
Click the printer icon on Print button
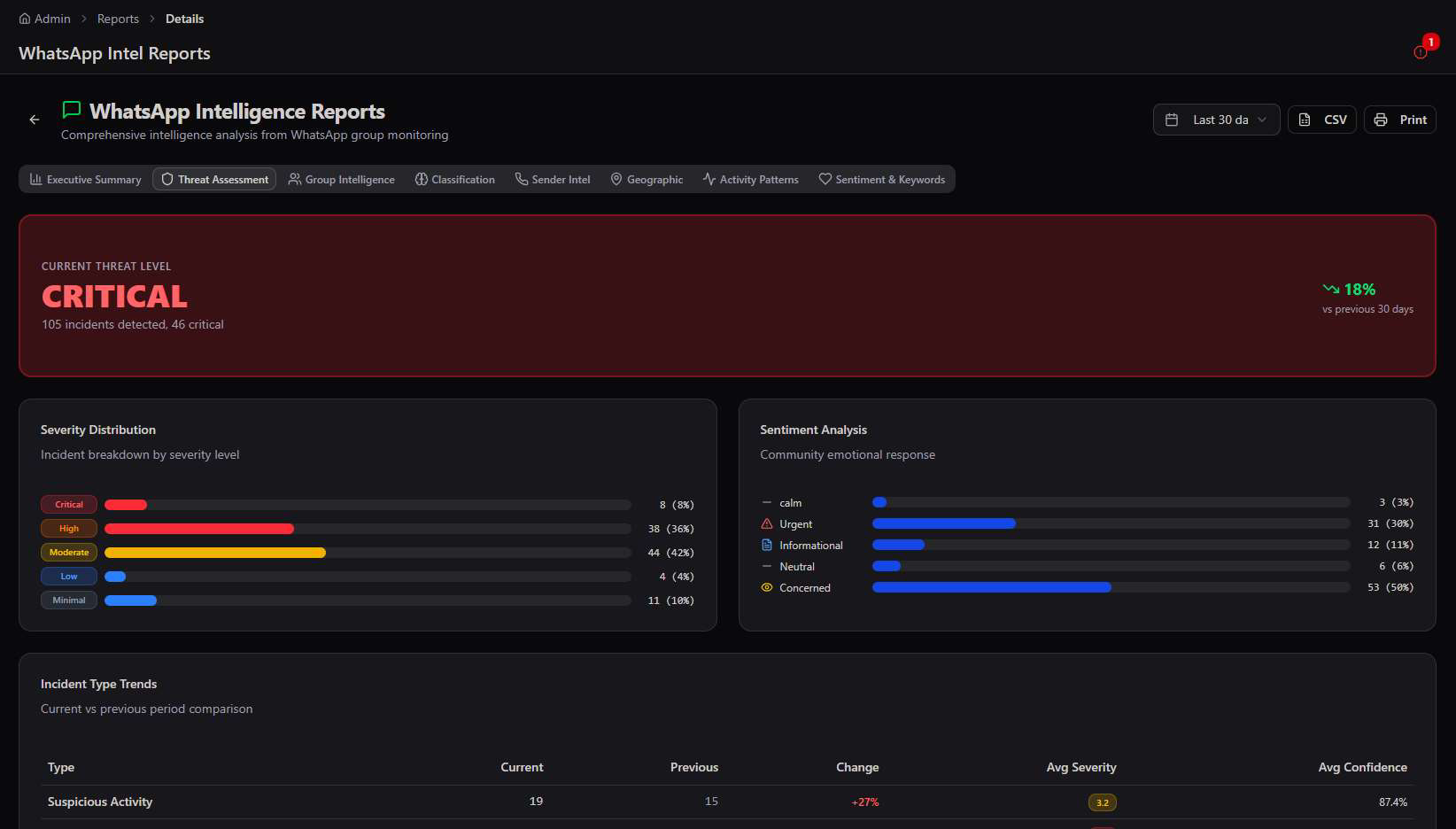[1381, 120]
